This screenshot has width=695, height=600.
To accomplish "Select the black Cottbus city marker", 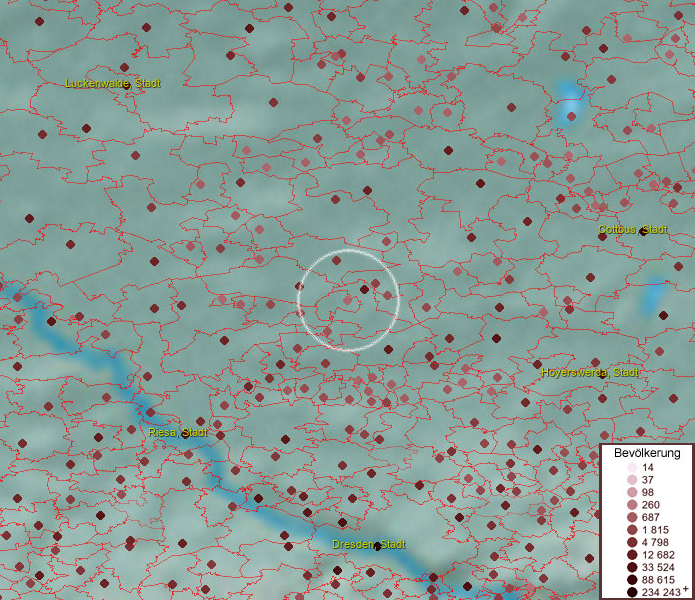I will pyautogui.click(x=643, y=232).
